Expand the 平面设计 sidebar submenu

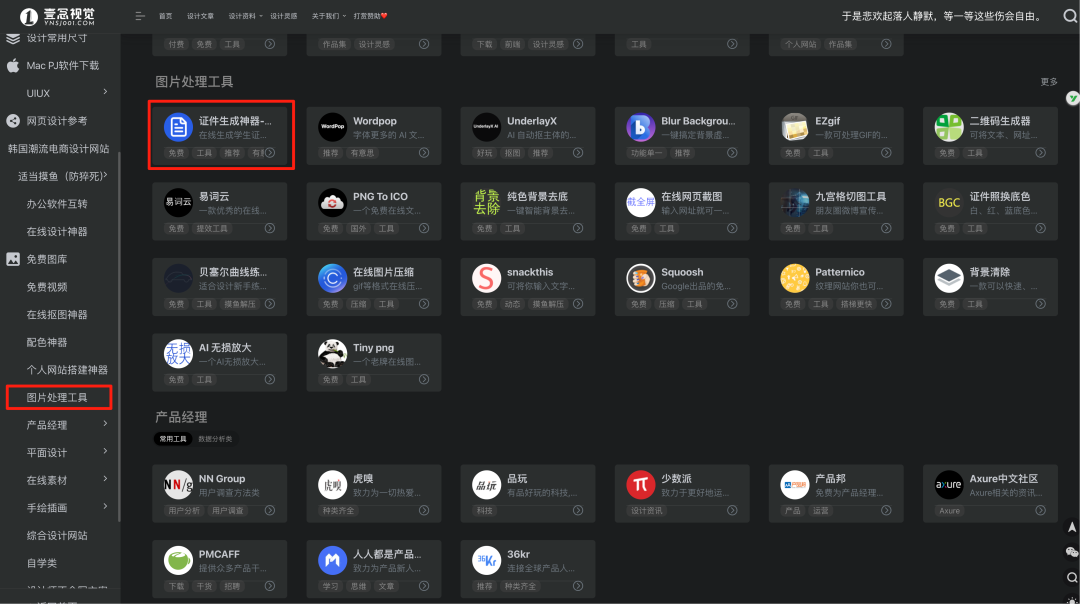tap(105, 451)
